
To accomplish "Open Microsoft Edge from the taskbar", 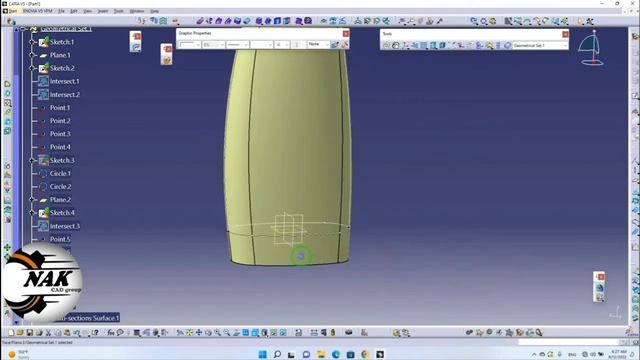I will (336, 354).
